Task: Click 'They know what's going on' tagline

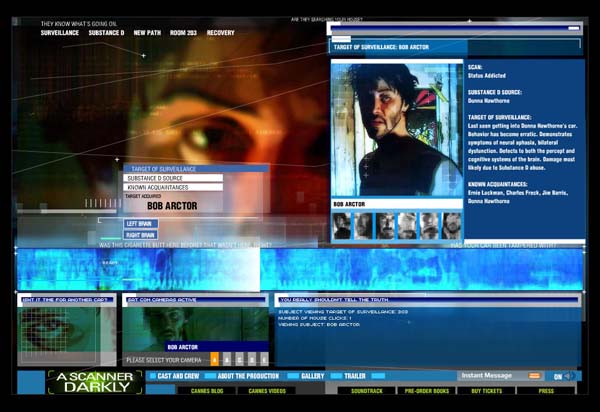Action: point(79,24)
